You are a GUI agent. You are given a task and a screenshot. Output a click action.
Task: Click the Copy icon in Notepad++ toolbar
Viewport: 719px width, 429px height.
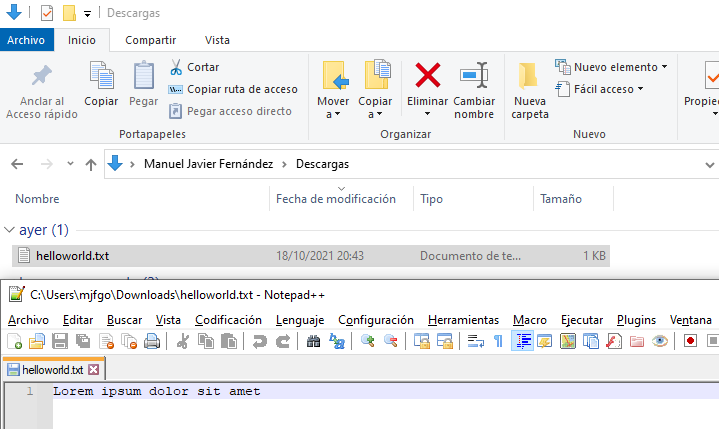205,341
